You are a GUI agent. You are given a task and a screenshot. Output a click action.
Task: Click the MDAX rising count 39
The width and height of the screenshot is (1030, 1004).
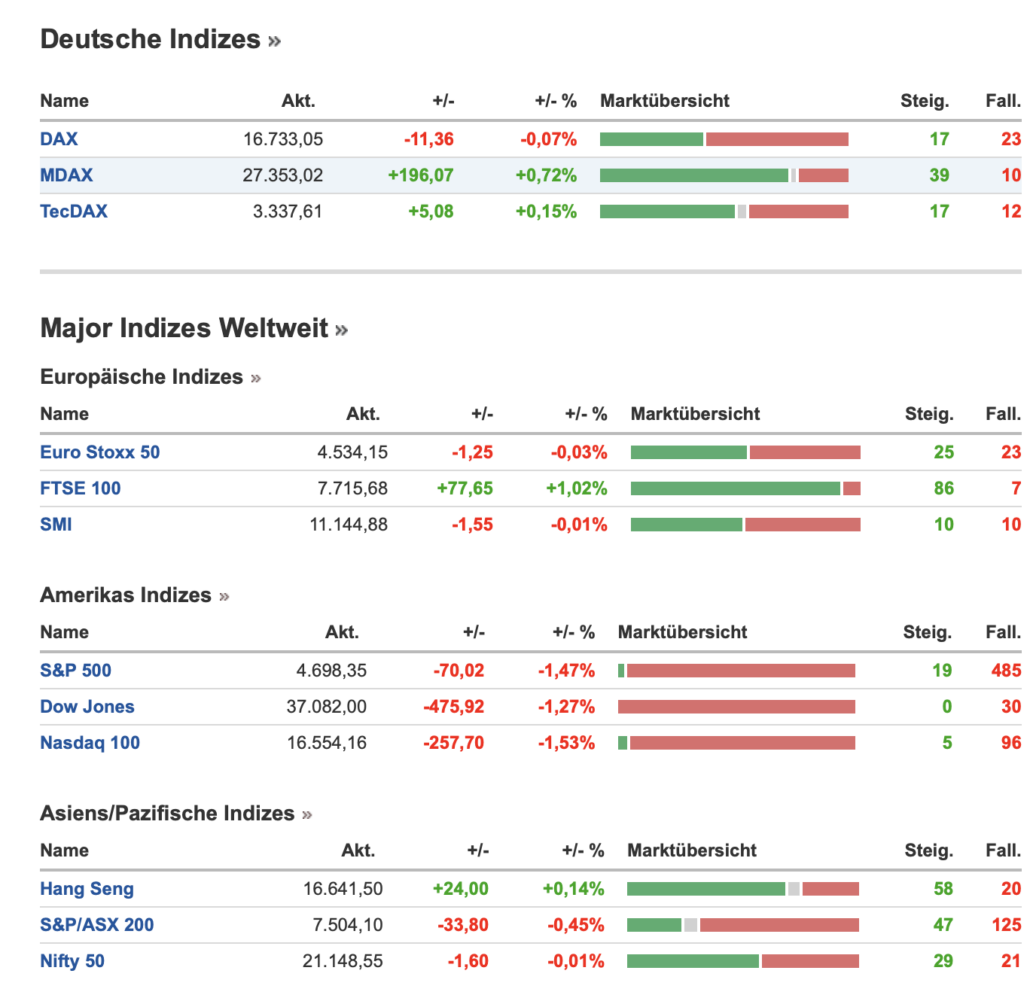pos(939,175)
